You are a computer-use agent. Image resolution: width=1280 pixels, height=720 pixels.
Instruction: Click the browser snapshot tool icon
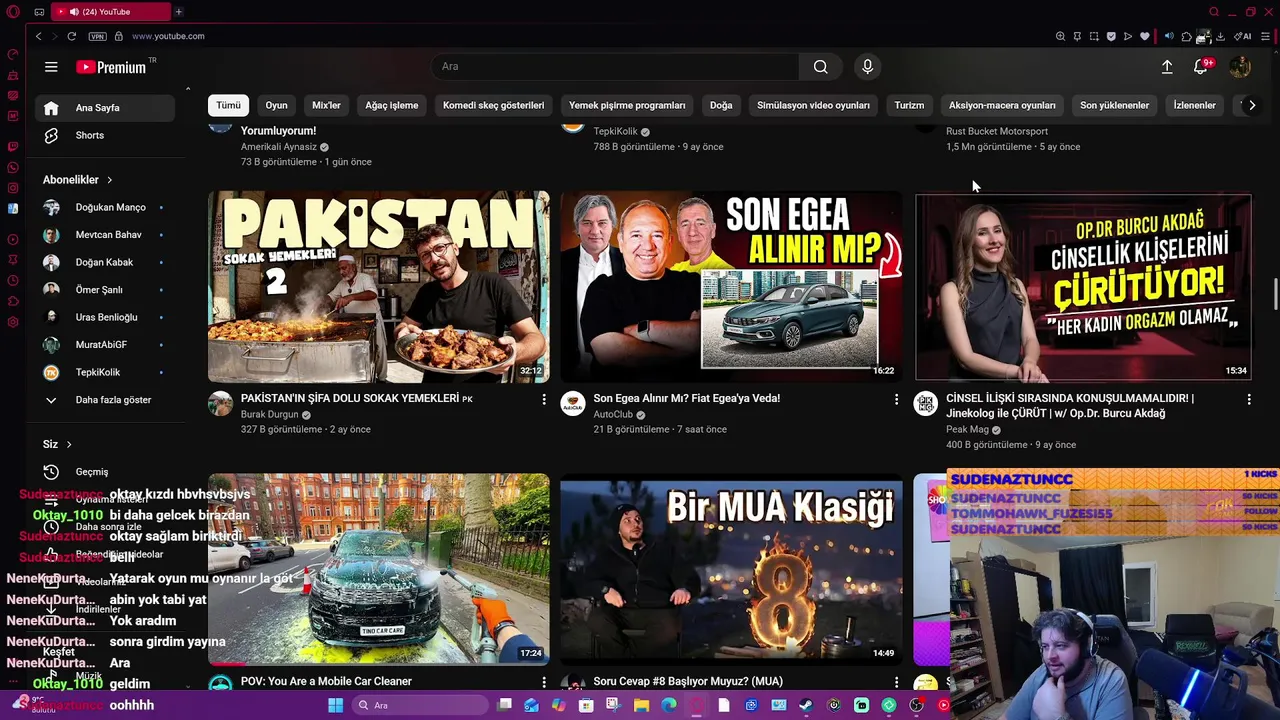(1094, 36)
